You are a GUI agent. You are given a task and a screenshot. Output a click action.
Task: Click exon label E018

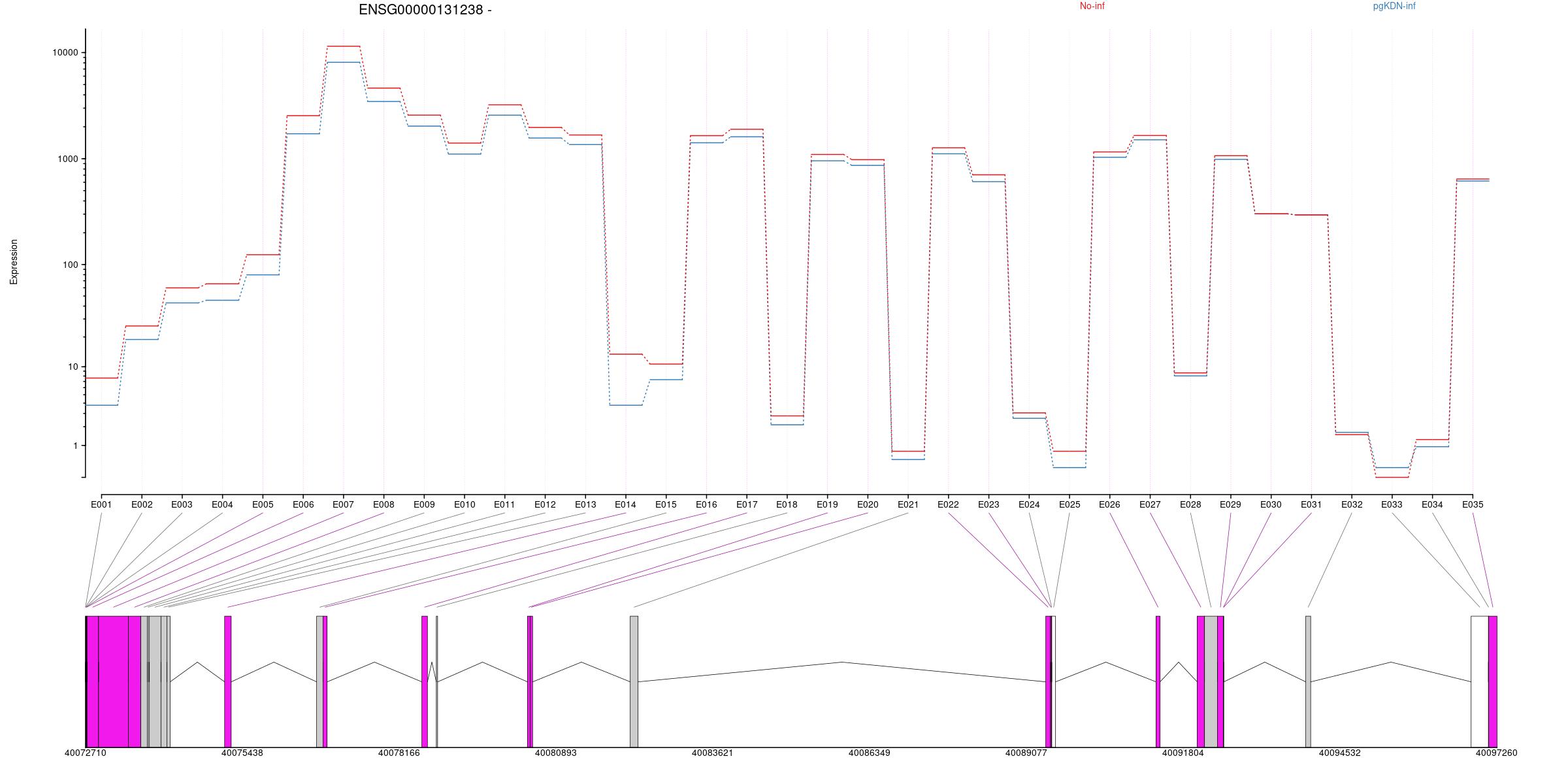click(x=787, y=504)
